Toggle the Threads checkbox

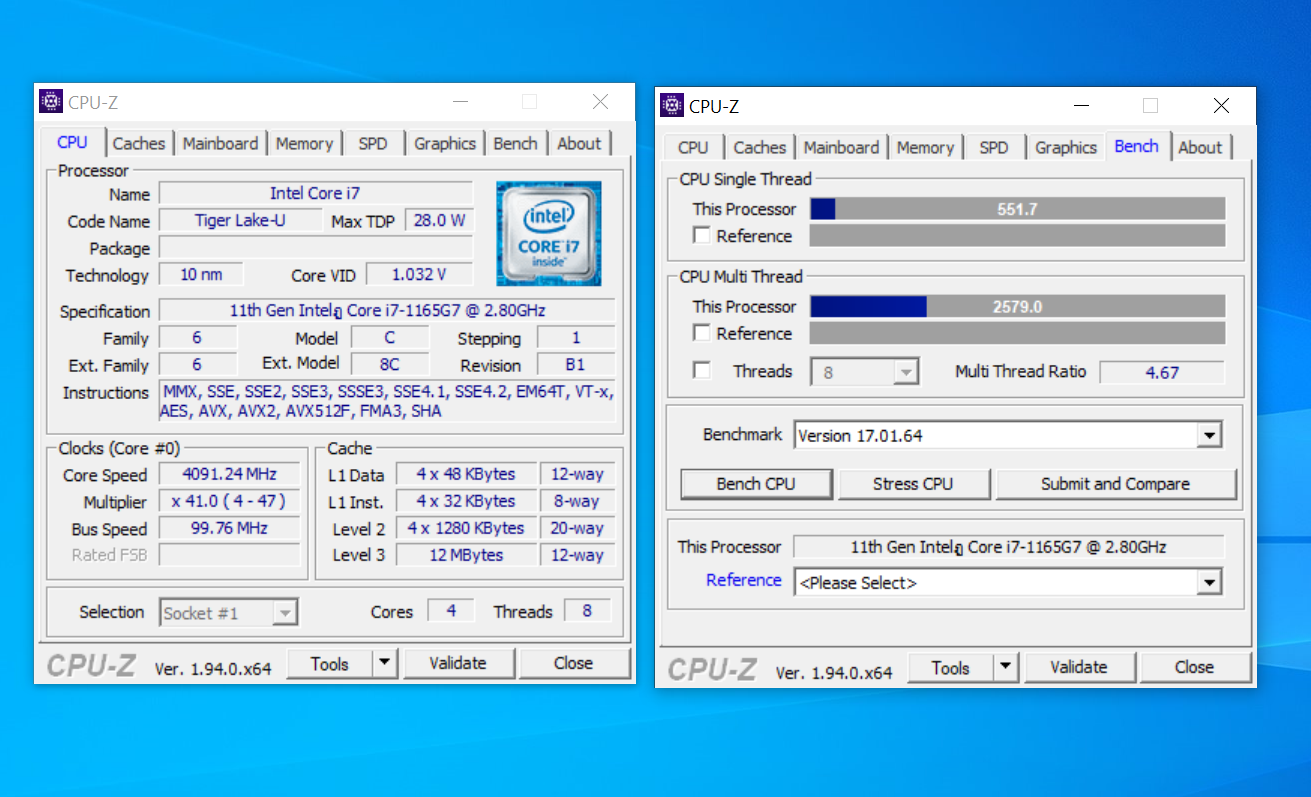pyautogui.click(x=702, y=371)
